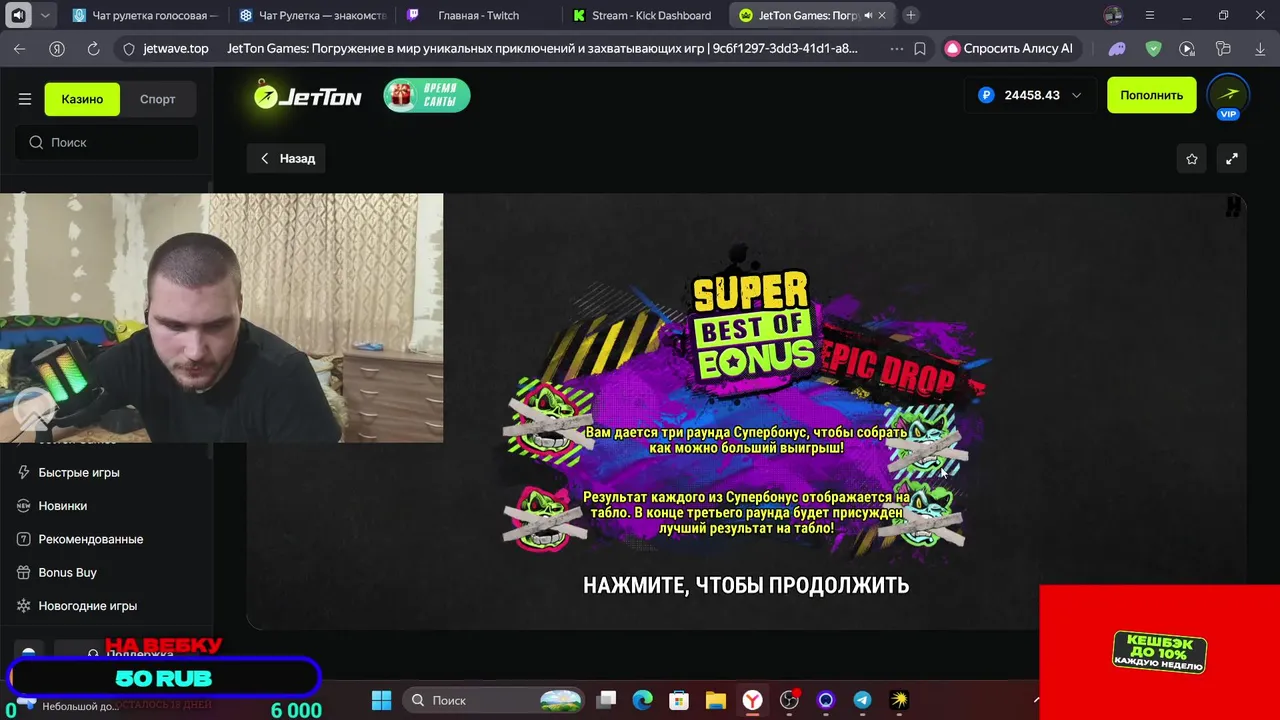The height and width of the screenshot is (720, 1280).
Task: Close the JetTon Games browser tab
Action: [x=882, y=16]
